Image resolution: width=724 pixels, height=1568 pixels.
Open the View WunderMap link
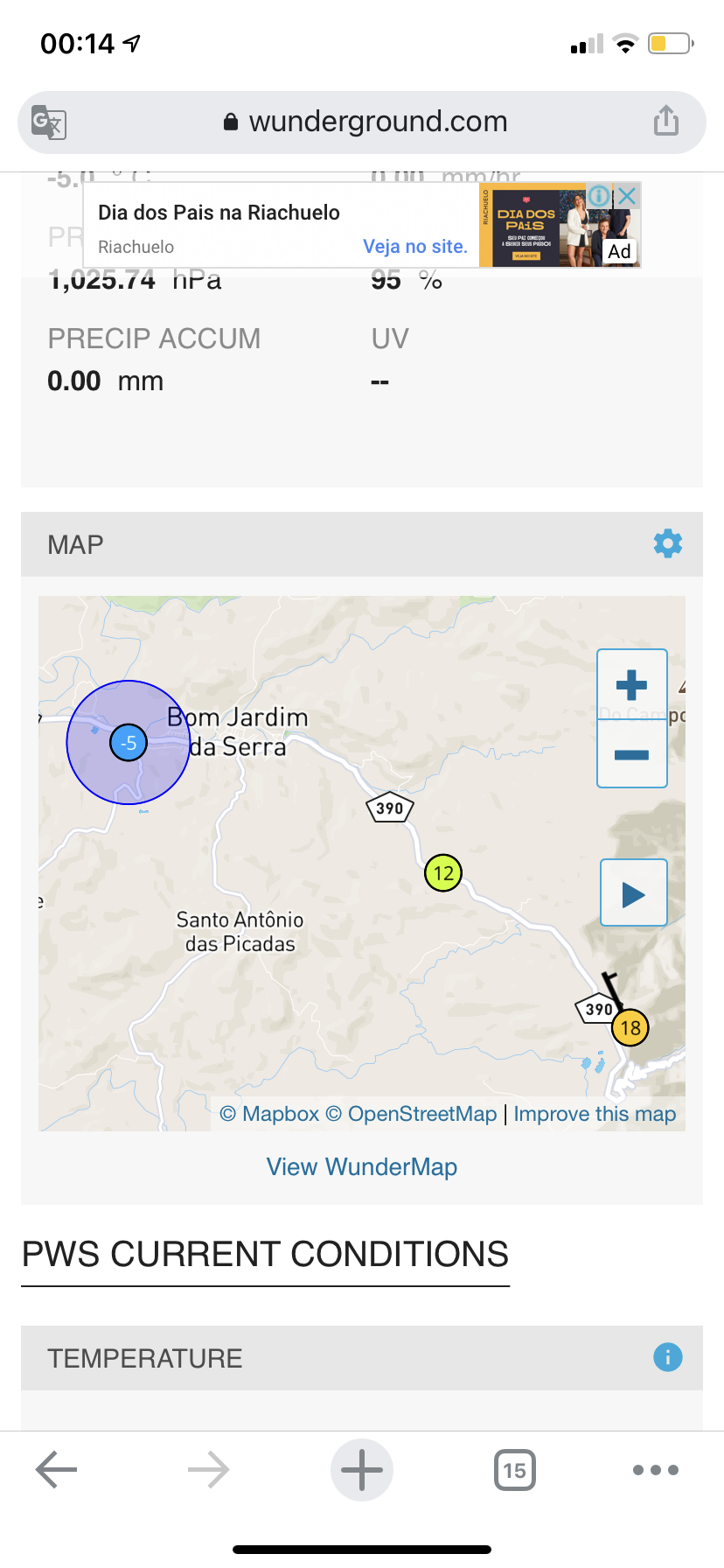[x=362, y=1166]
